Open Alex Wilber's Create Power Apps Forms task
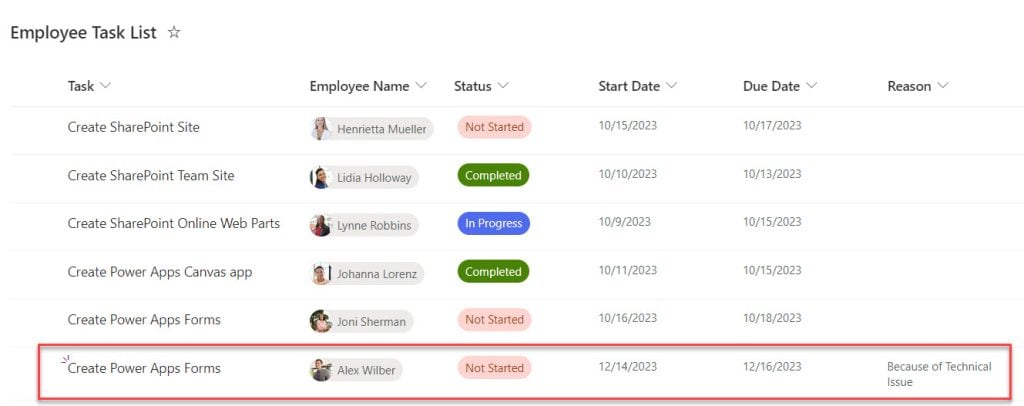1024x406 pixels. (144, 368)
